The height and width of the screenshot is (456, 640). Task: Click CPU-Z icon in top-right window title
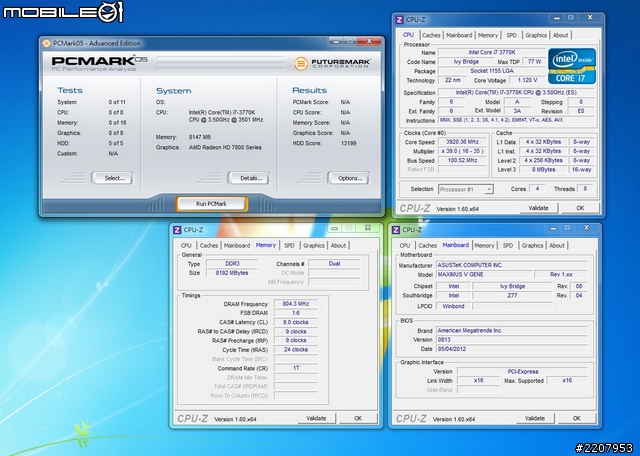click(x=400, y=20)
